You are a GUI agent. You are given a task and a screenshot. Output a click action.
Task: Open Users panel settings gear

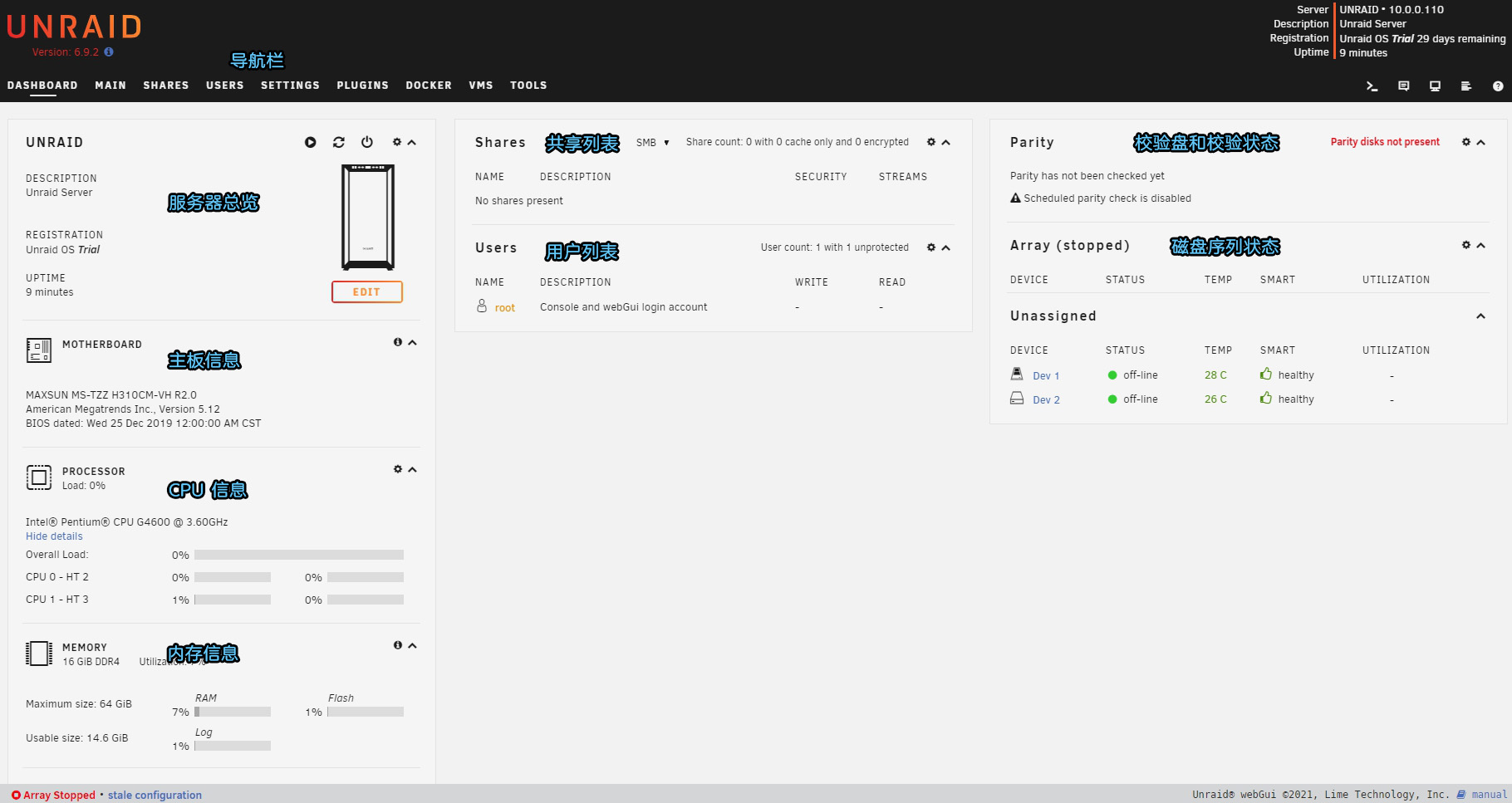[931, 247]
